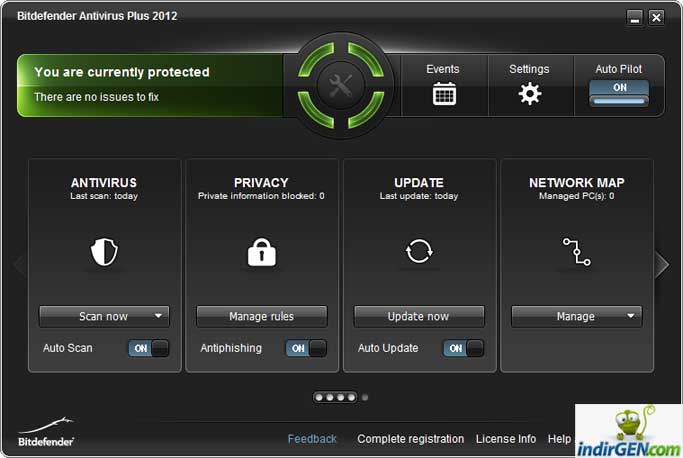Image resolution: width=683 pixels, height=458 pixels.
Task: Expand the Scan now dropdown arrow
Action: tap(159, 316)
